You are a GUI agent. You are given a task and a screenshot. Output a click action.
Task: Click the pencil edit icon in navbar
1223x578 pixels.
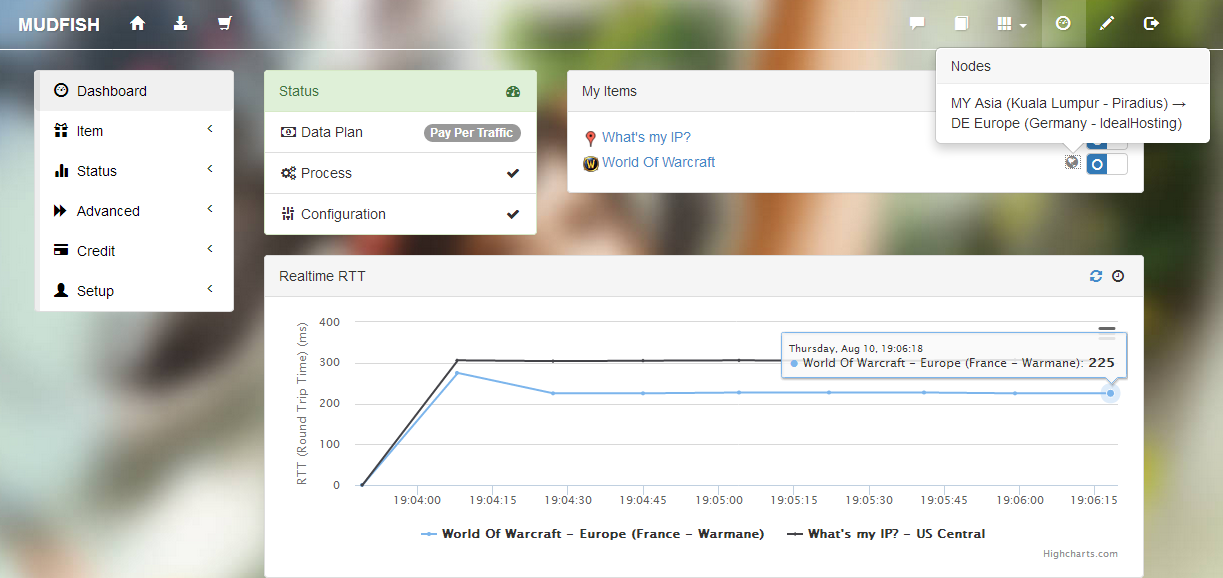[x=1107, y=24]
